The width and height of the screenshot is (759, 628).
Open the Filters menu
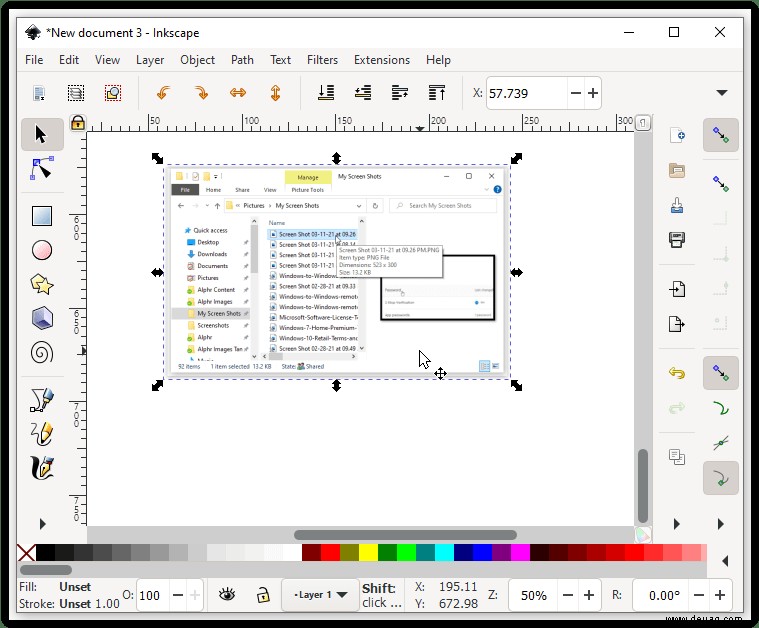coord(322,60)
